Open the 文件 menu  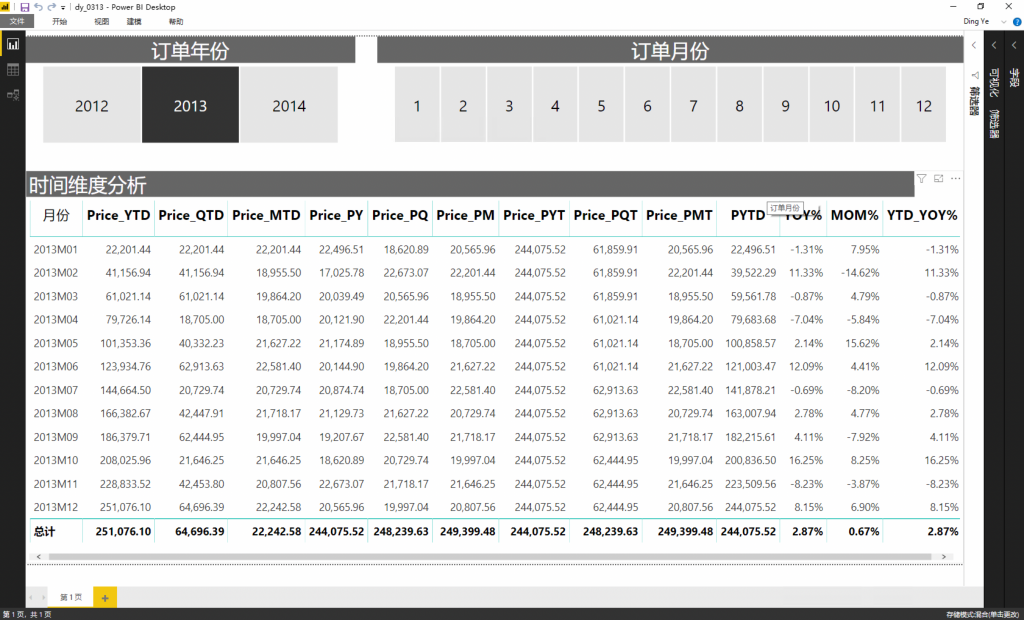click(16, 21)
